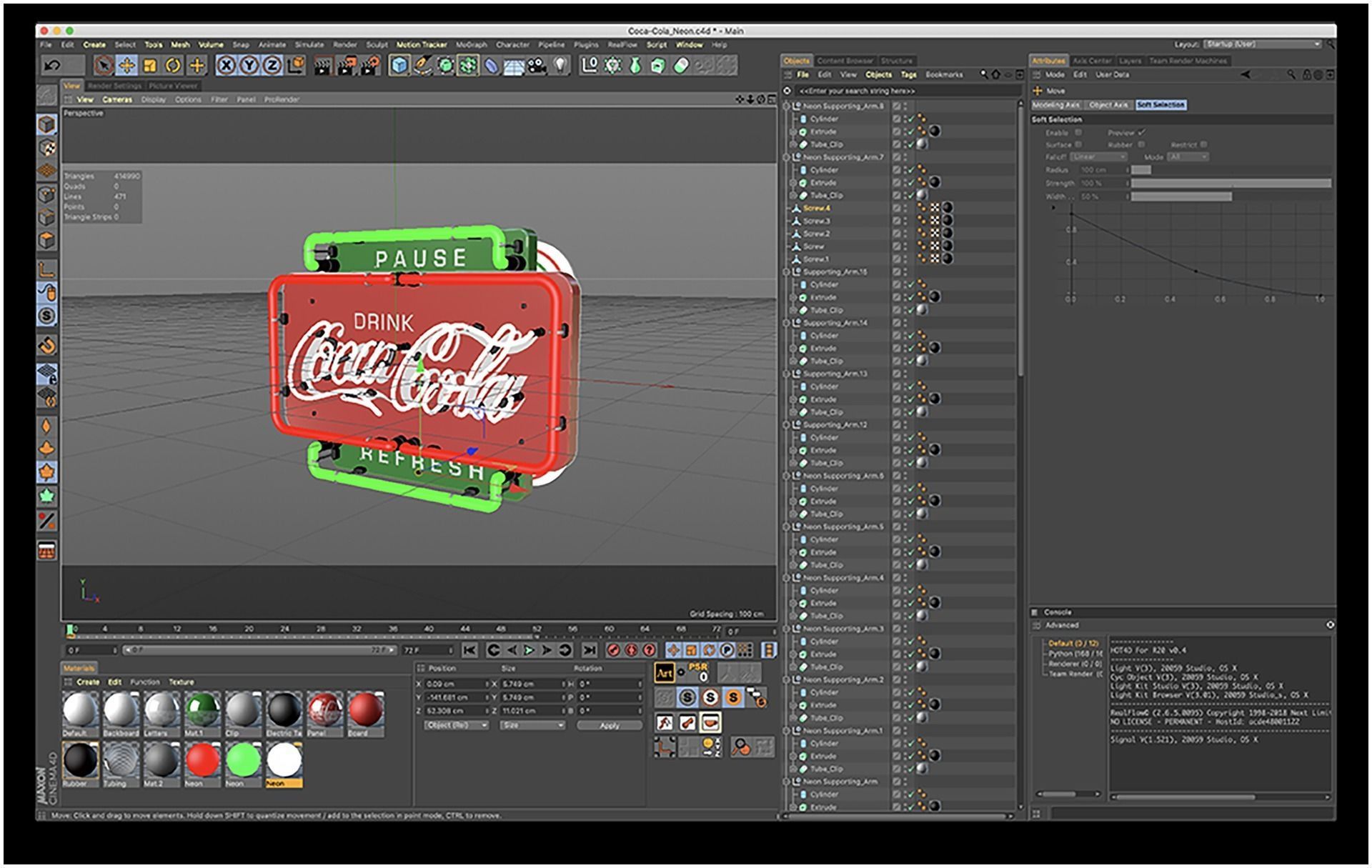Click the Width slider bar
This screenshot has width=1372, height=868.
pyautogui.click(x=1231, y=196)
